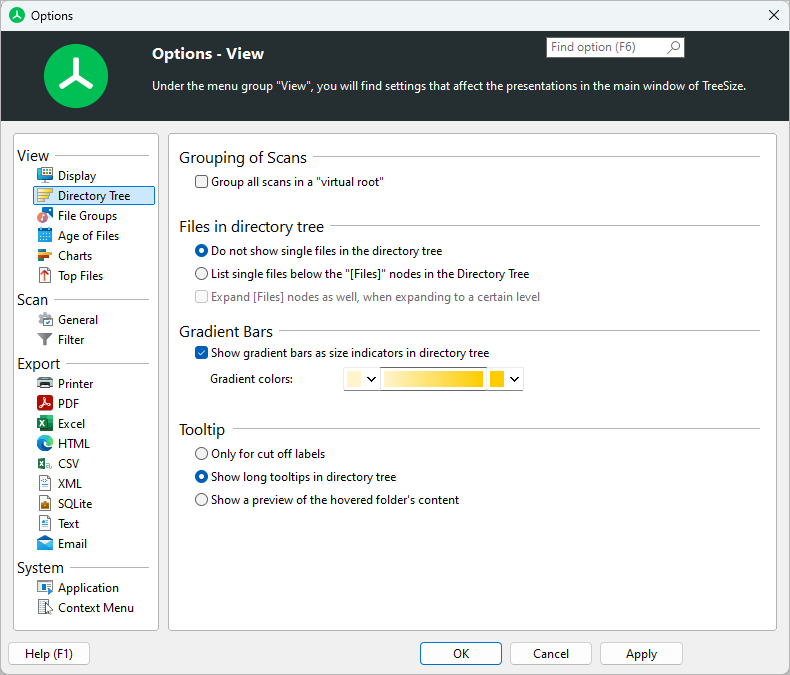Click the red PDF icon
790x675 pixels.
pos(45,403)
